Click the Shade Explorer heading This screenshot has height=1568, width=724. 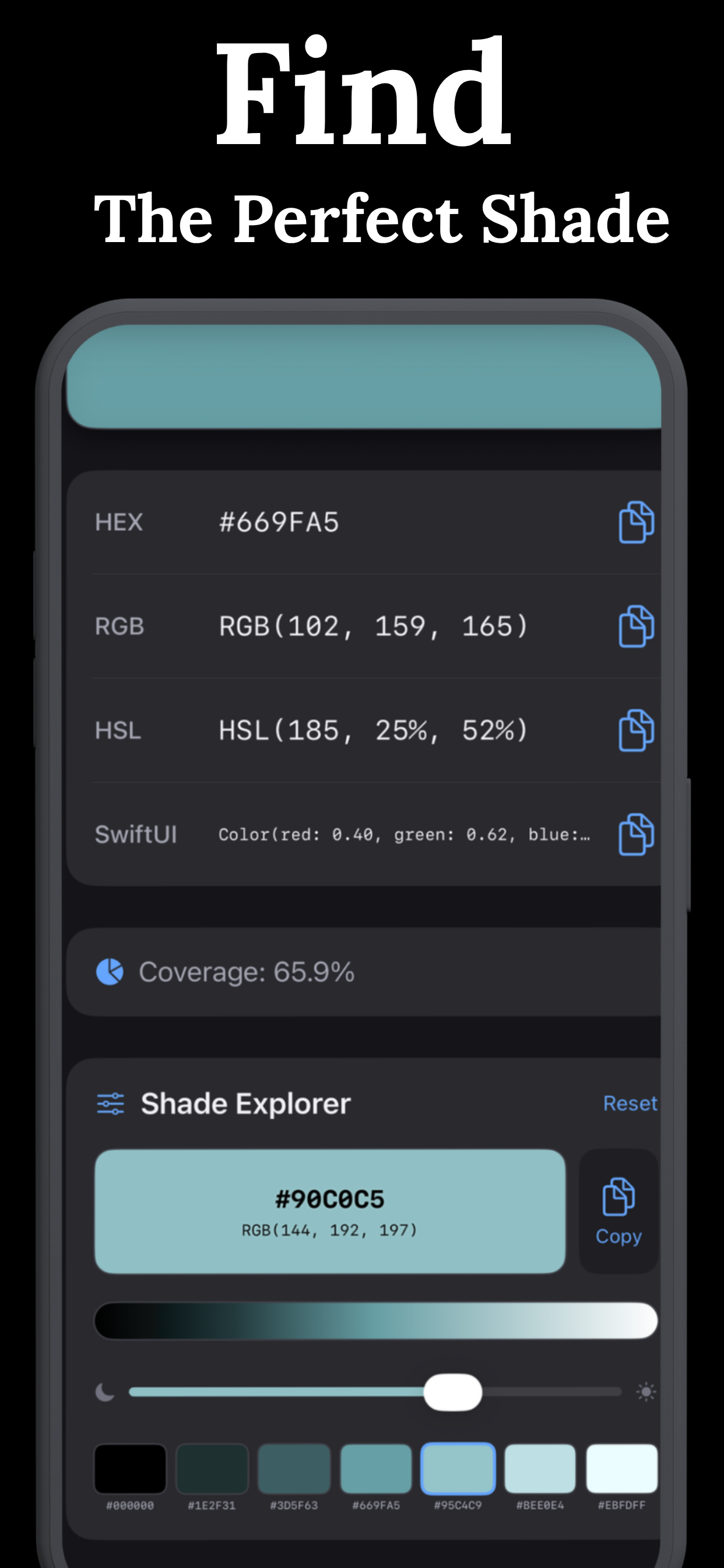point(246,1104)
